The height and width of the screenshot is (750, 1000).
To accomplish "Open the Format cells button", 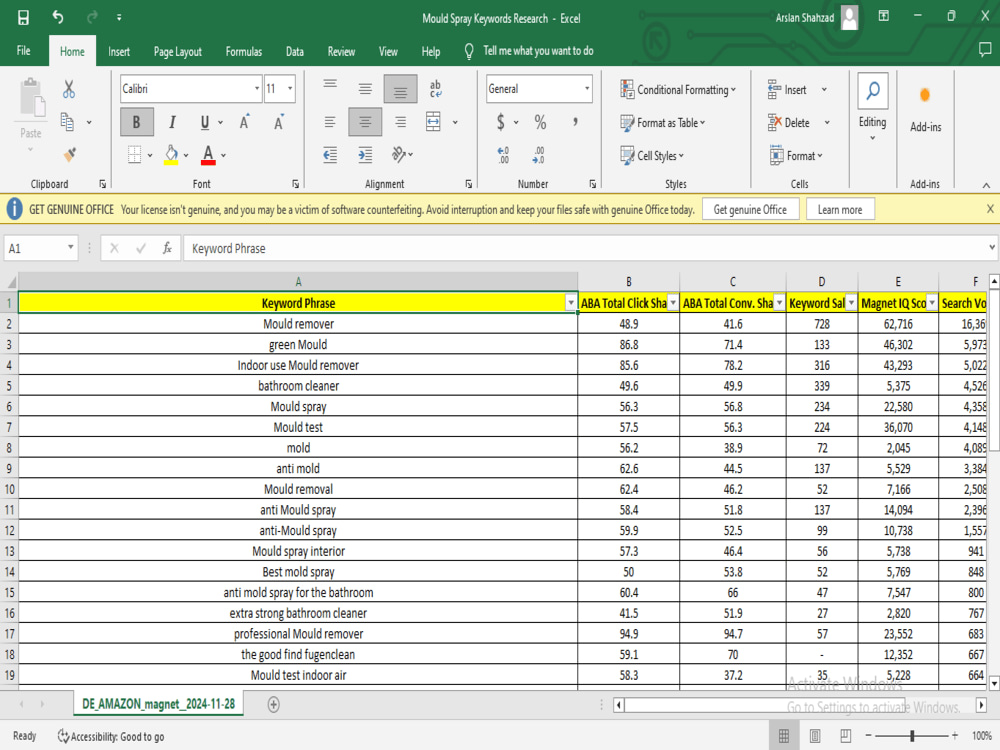I will pos(796,156).
